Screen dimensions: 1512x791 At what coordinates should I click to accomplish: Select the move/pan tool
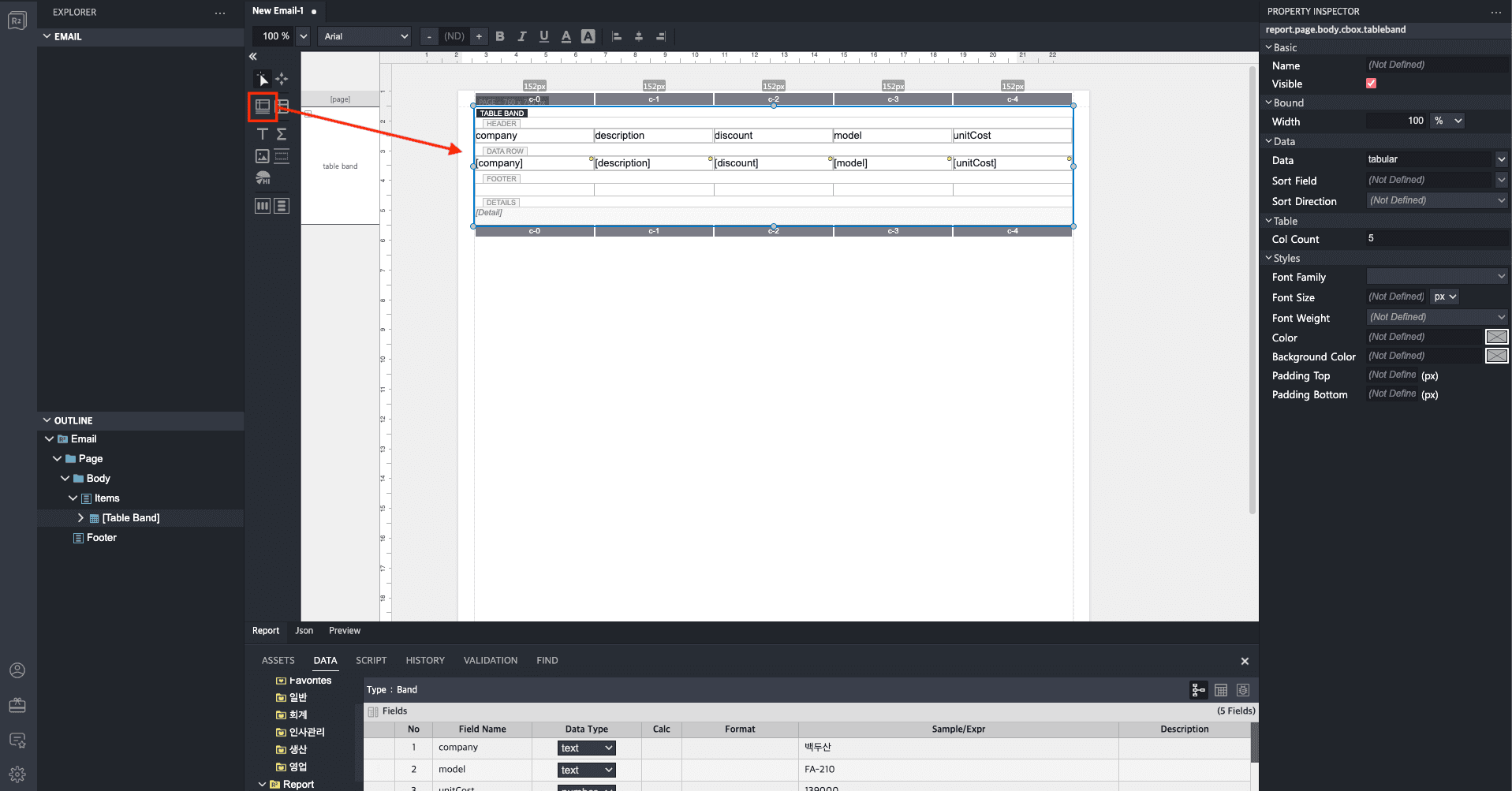(282, 79)
